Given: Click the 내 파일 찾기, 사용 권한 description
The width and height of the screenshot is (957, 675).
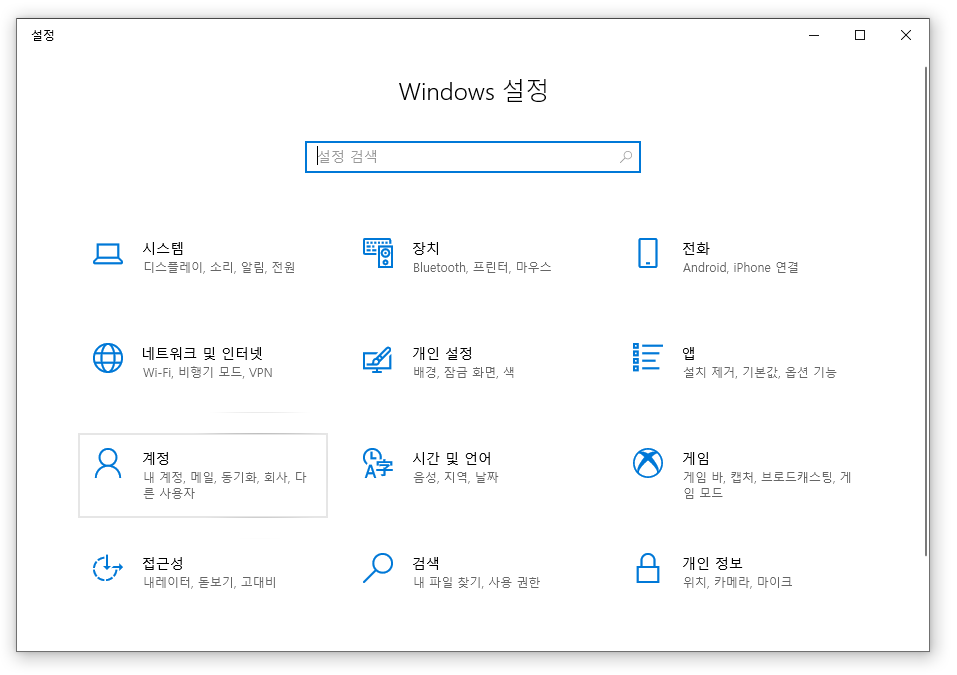Looking at the screenshot, I should 477,582.
